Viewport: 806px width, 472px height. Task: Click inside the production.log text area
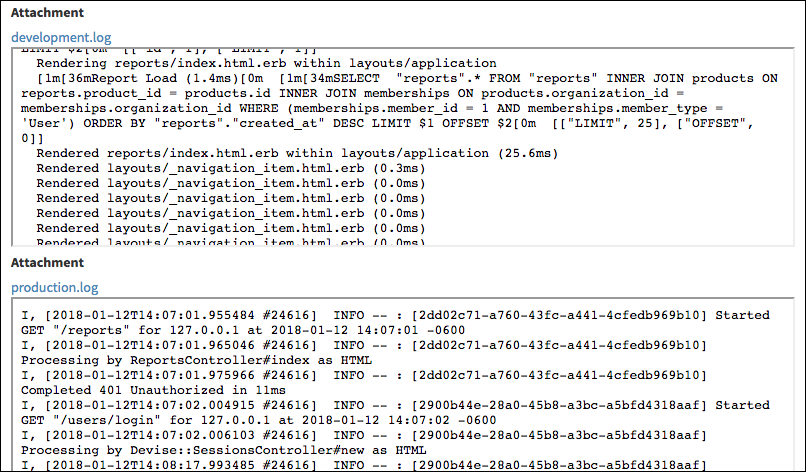(402, 384)
